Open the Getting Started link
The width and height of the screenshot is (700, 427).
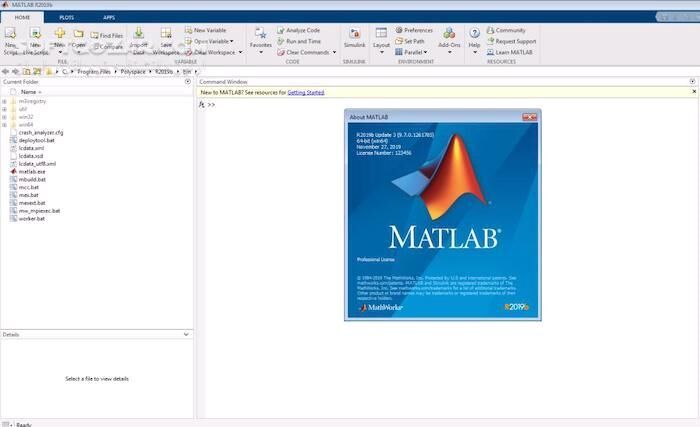coord(306,91)
